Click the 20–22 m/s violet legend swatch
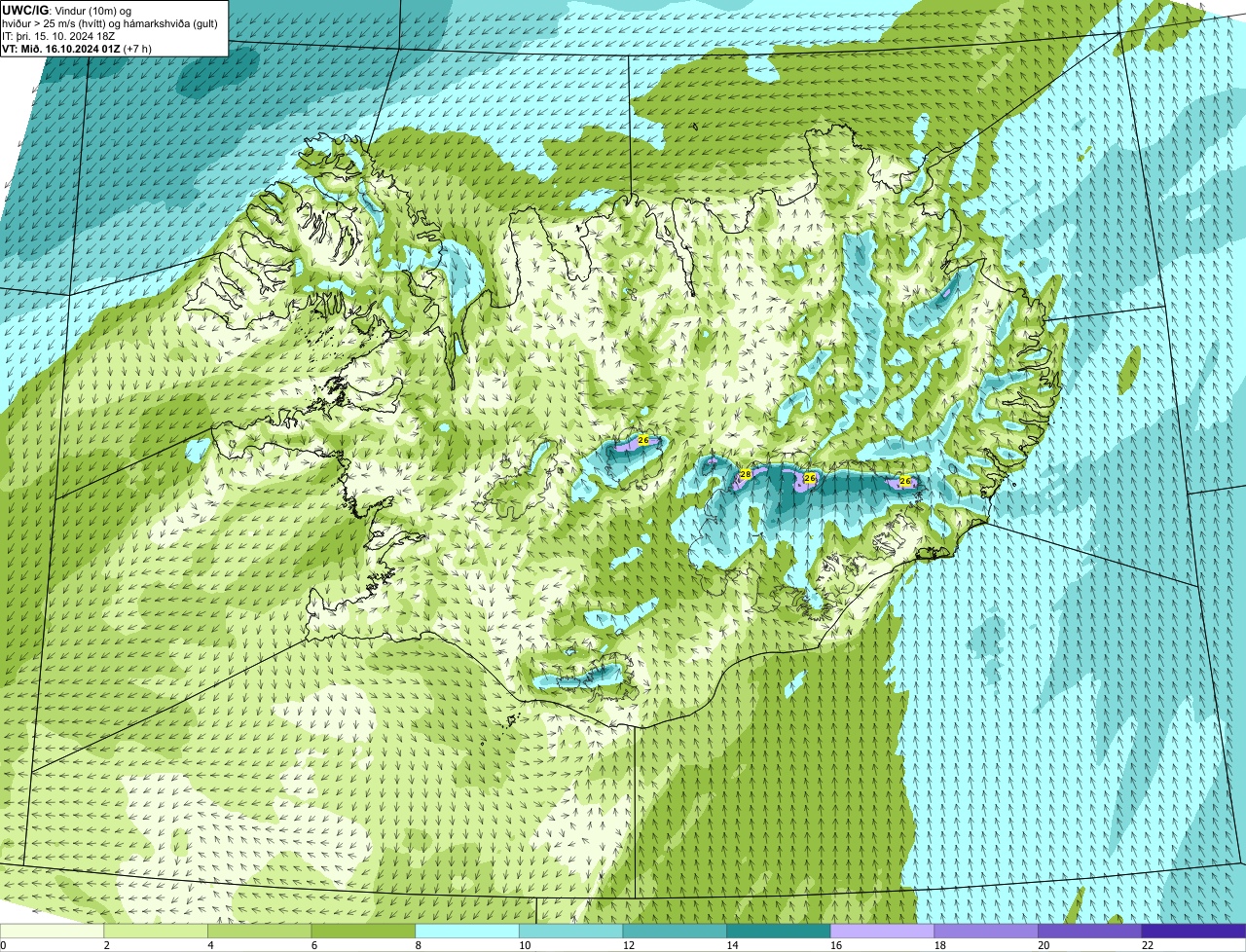This screenshot has height=952, width=1246. (1090, 931)
